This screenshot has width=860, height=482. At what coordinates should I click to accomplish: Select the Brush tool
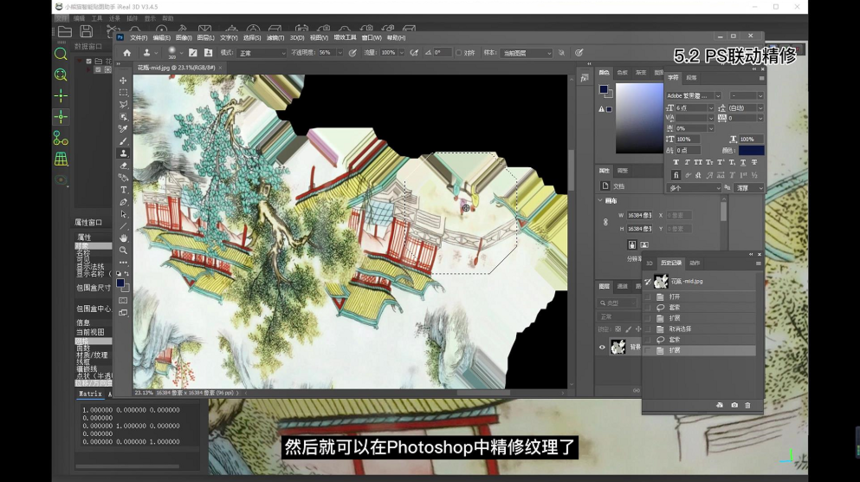(x=123, y=141)
